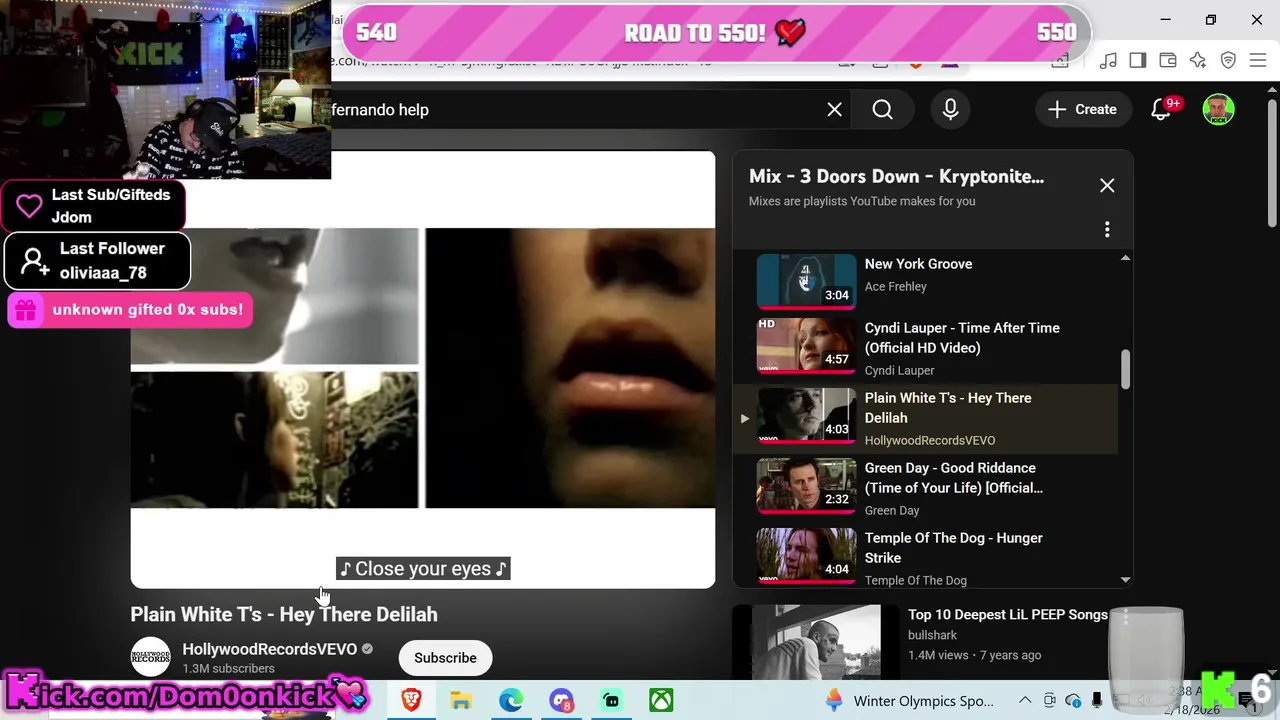Screen dimensions: 1280x720
Task: Click the network status tray icon
Action: point(1121,700)
